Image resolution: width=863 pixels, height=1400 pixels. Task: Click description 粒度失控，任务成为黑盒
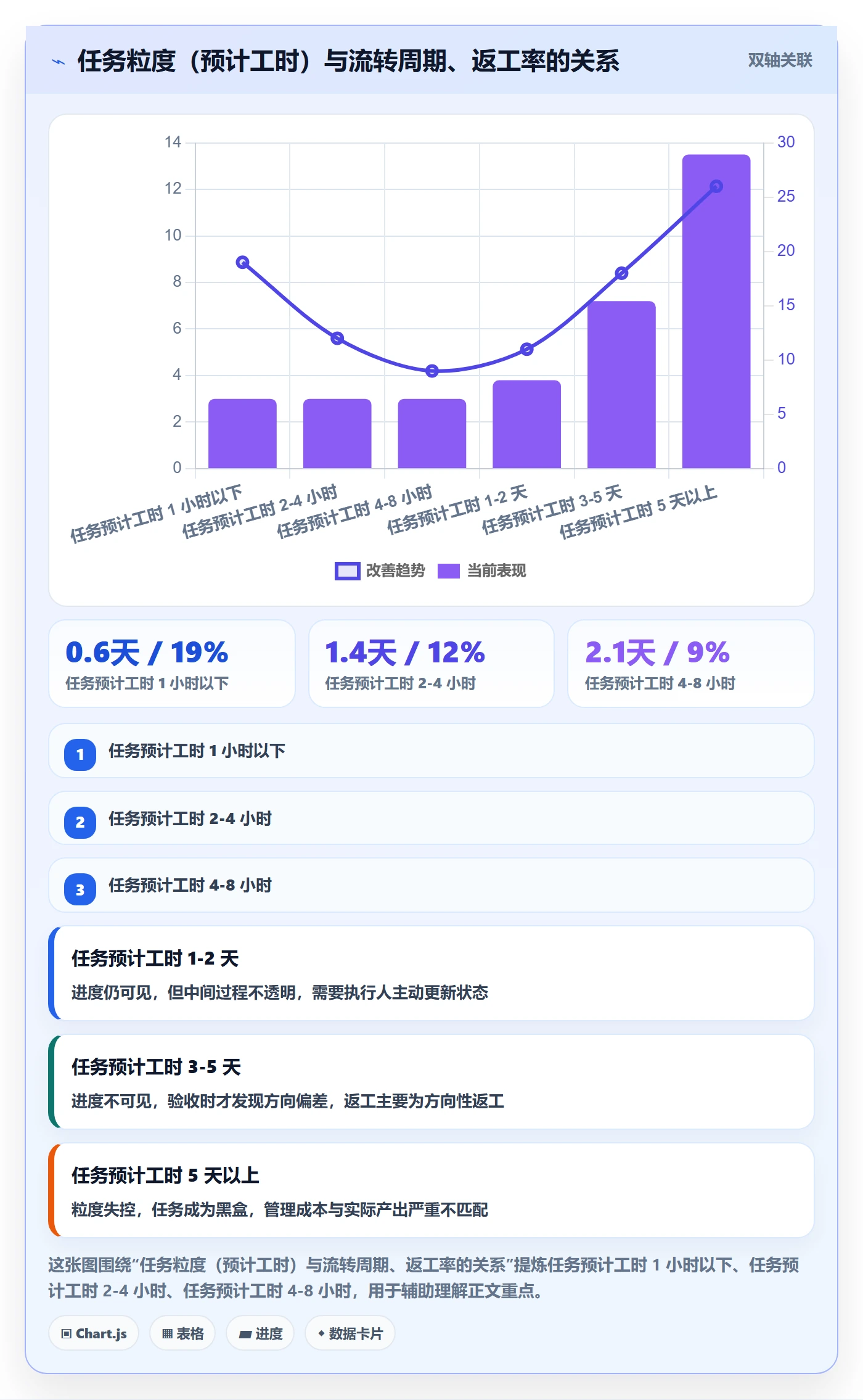pyautogui.click(x=279, y=1209)
